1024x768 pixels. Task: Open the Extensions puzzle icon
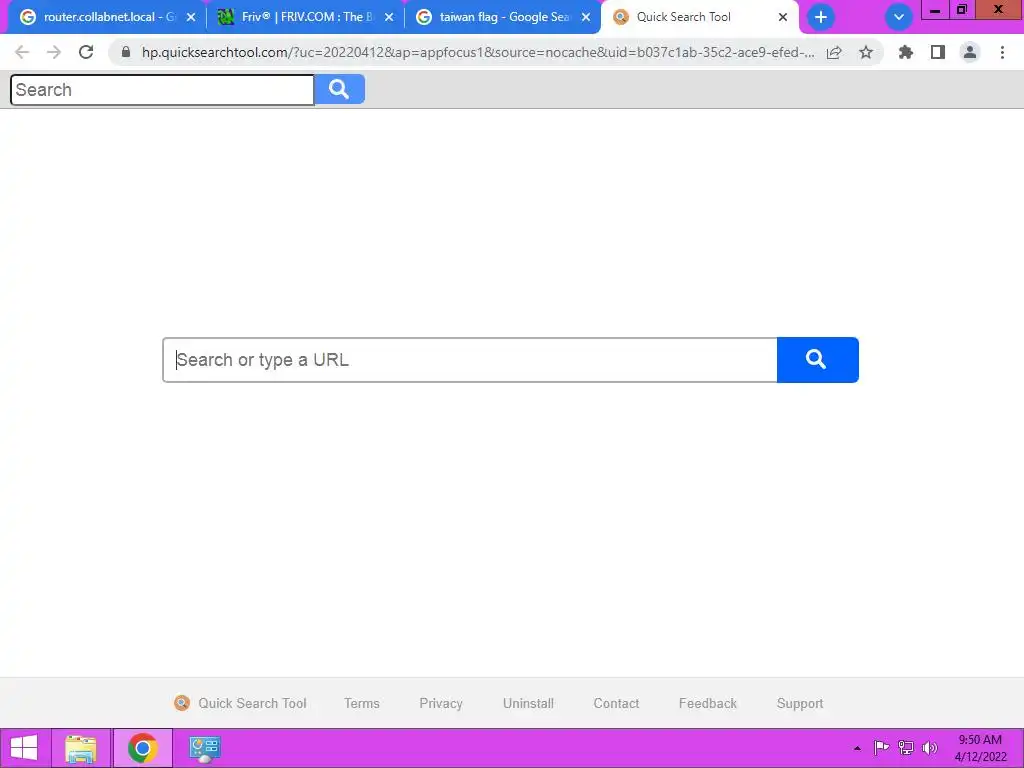click(x=906, y=52)
